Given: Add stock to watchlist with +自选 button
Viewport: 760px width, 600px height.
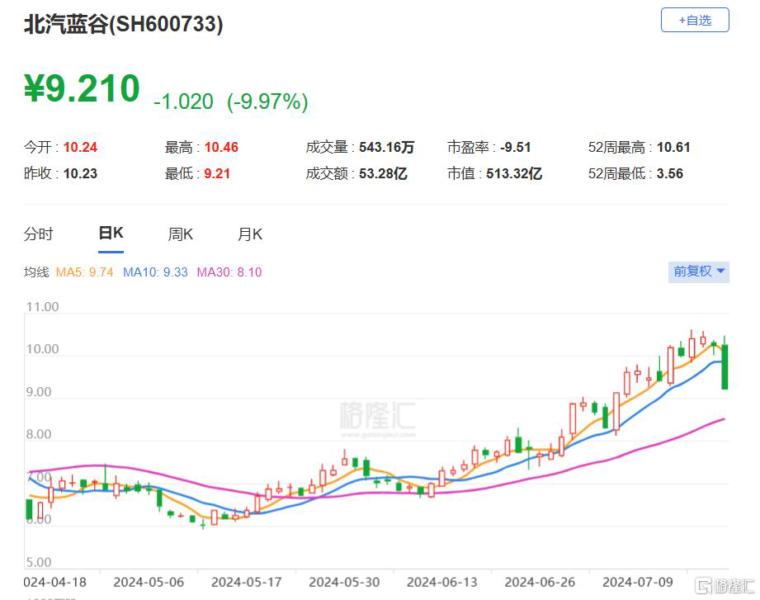Looking at the screenshot, I should click(x=695, y=20).
